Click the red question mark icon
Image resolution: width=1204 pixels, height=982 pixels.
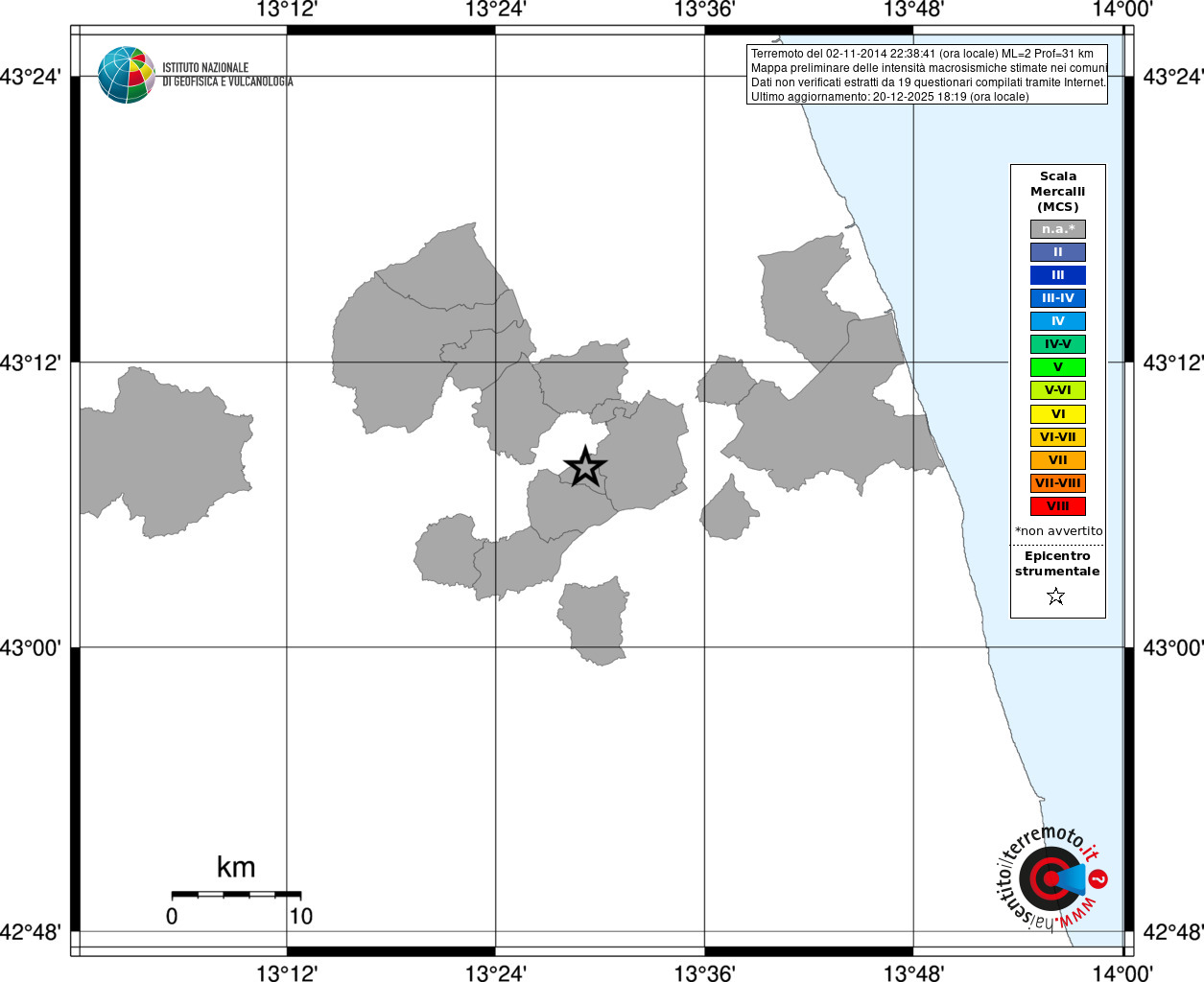[1099, 878]
